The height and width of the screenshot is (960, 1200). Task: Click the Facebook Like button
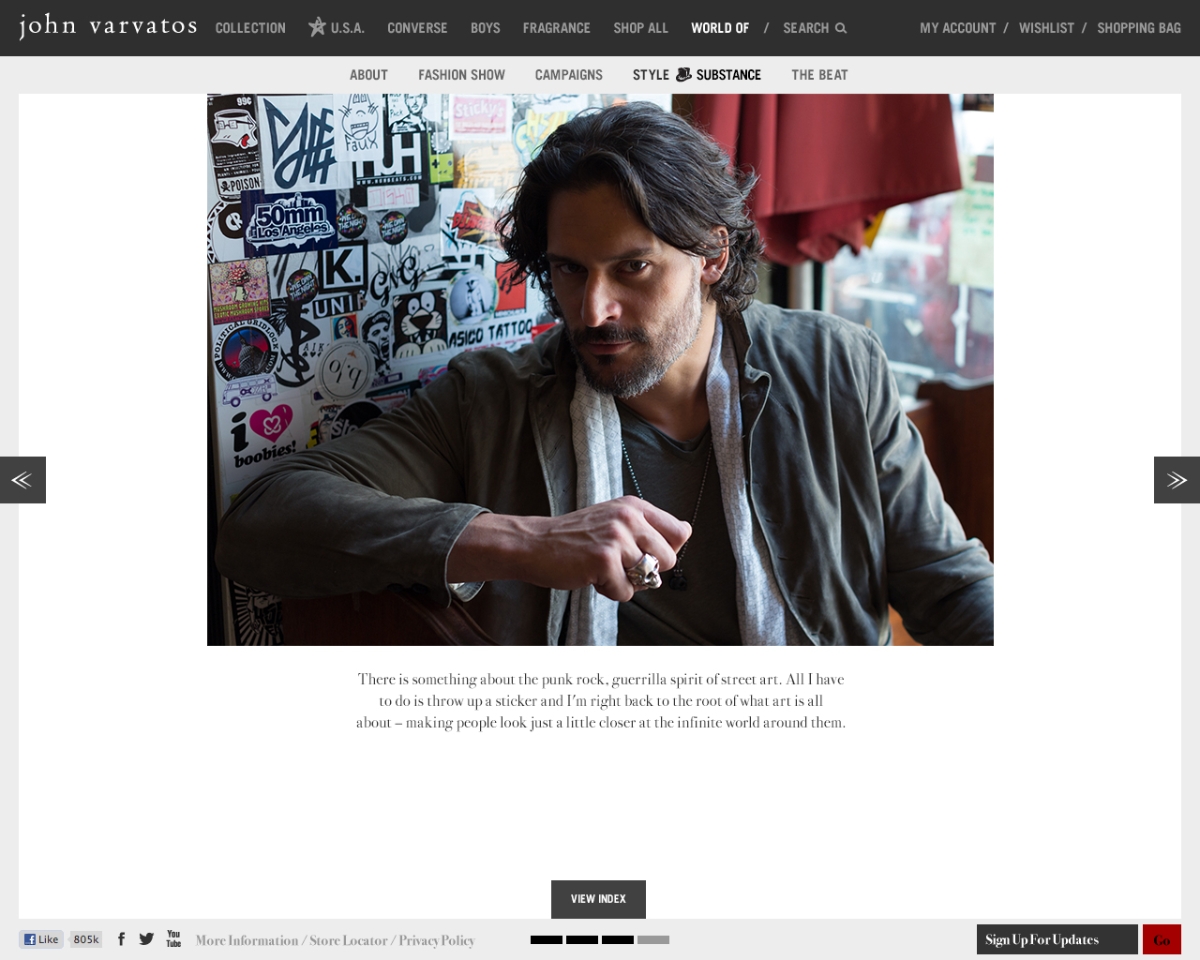click(x=41, y=939)
